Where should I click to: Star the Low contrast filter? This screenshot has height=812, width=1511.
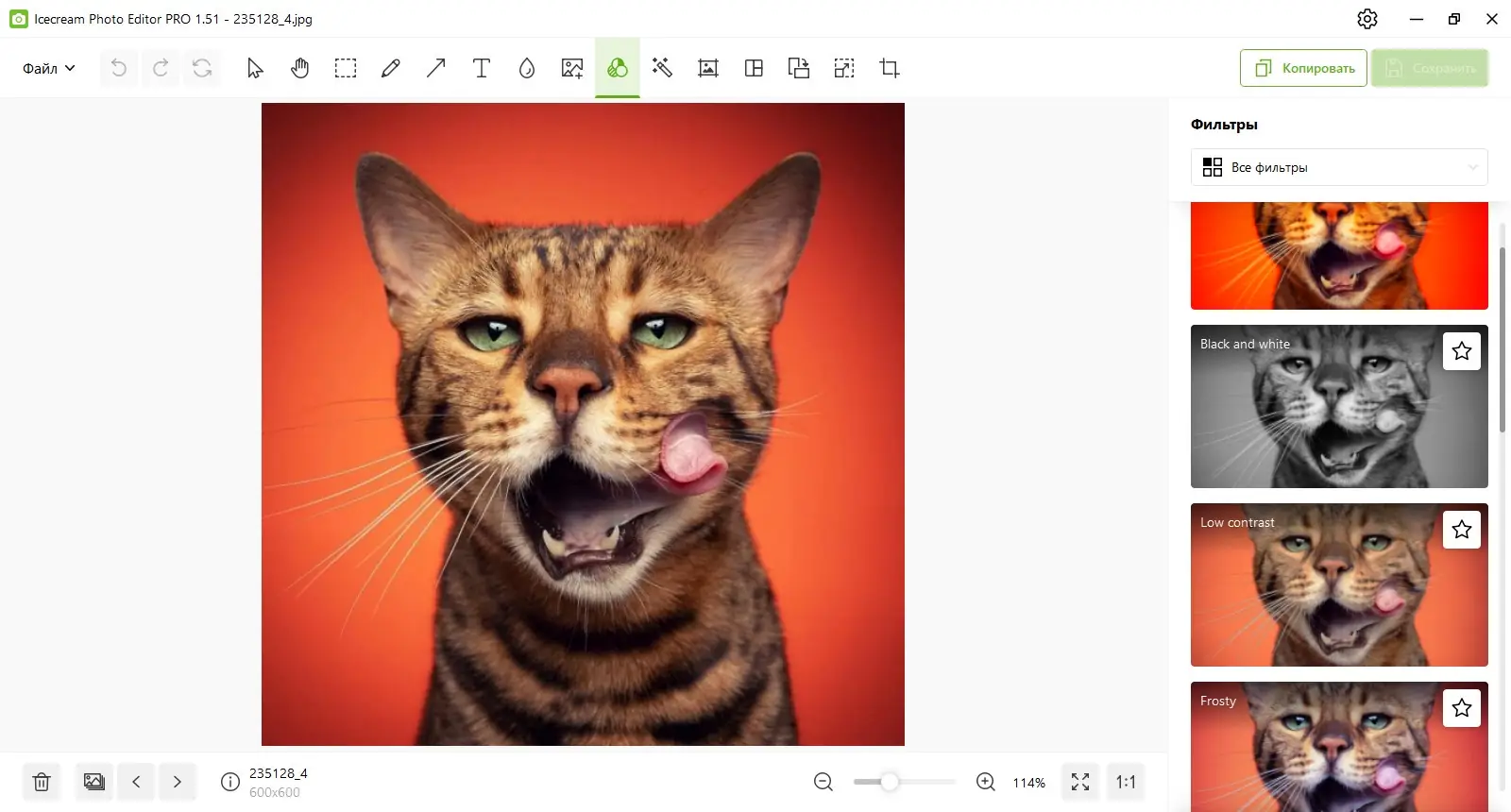point(1462,530)
